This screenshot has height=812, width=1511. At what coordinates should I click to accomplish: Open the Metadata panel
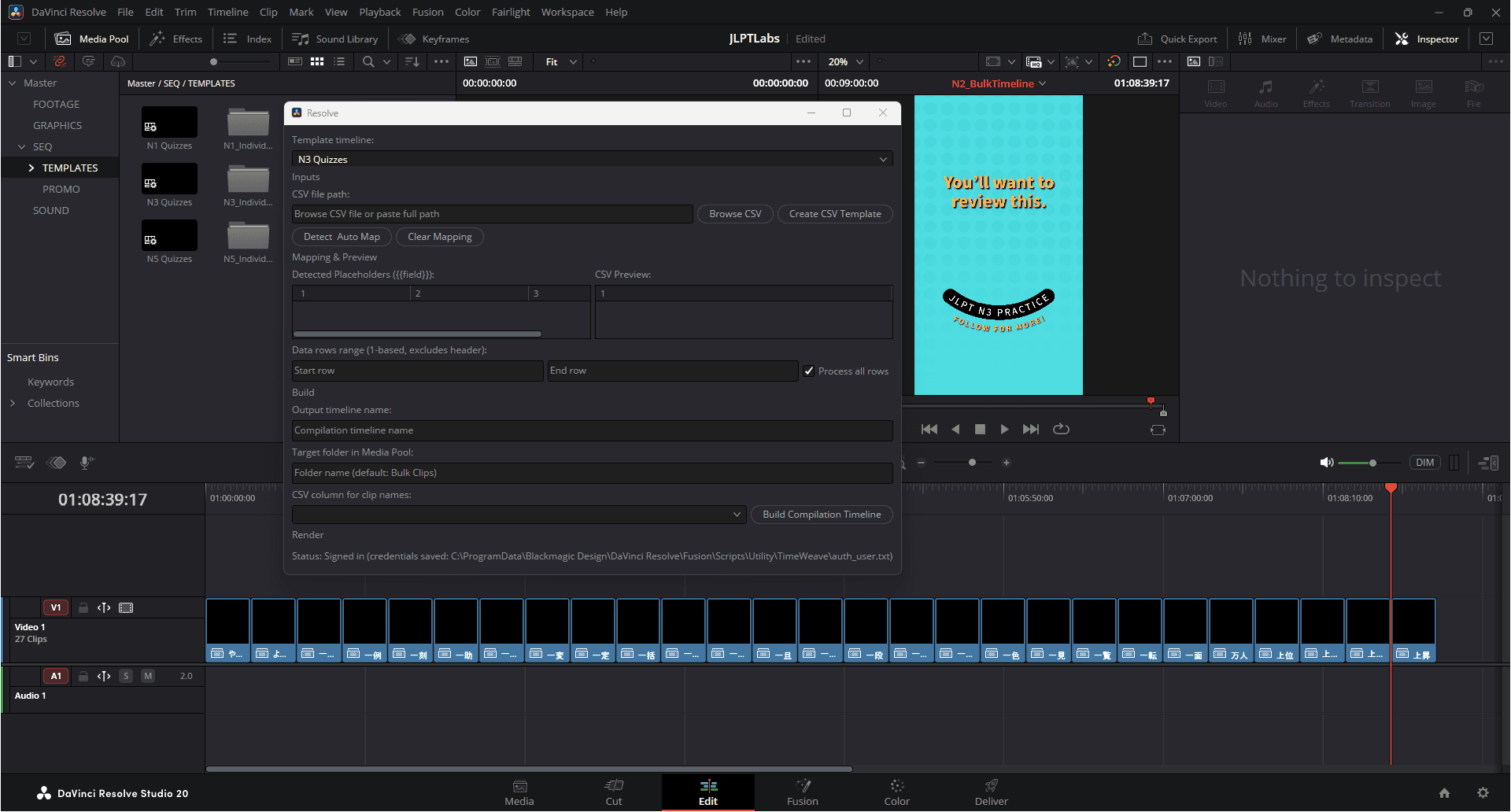tap(1339, 39)
